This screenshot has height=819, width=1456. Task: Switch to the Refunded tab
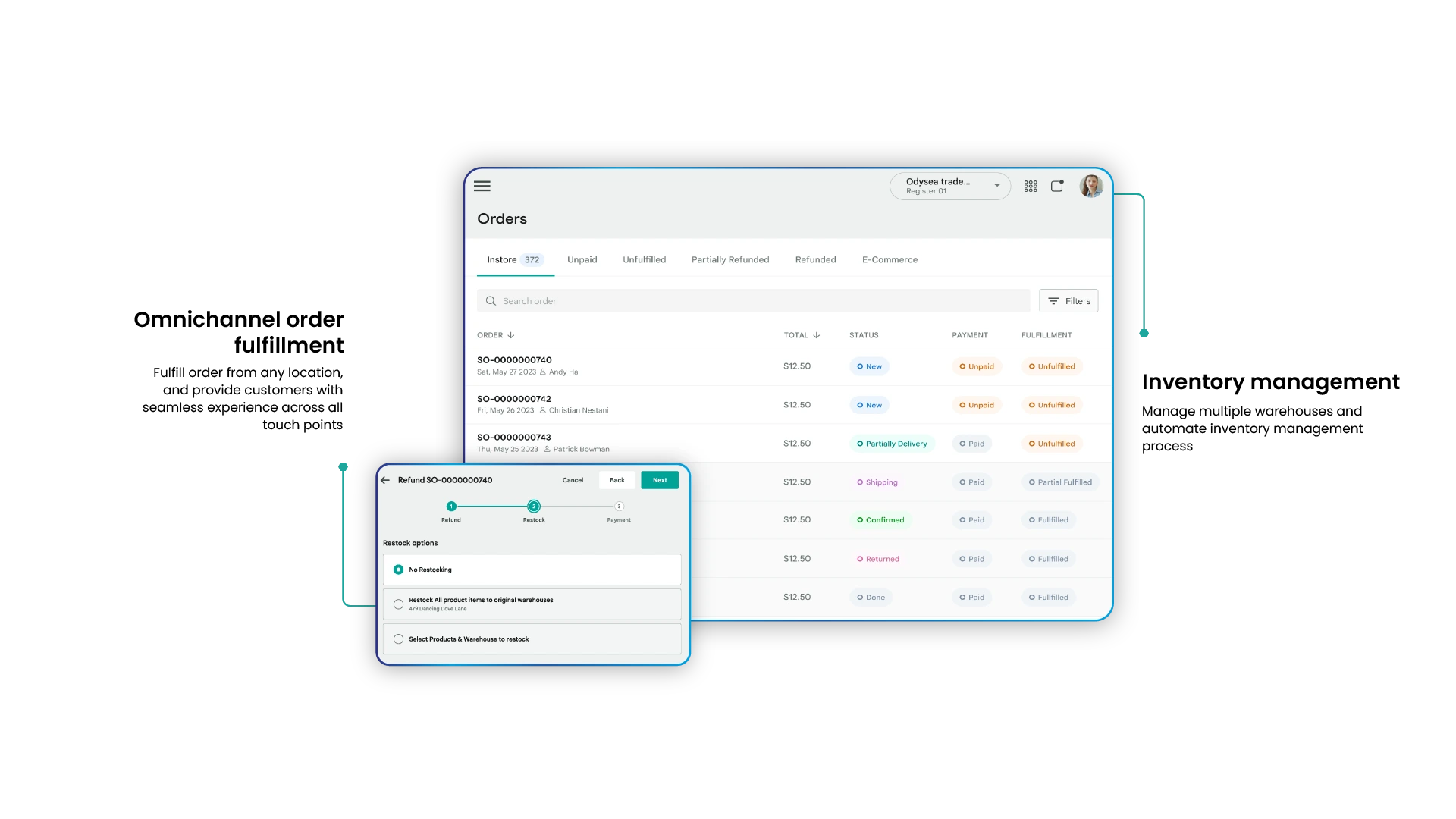tap(815, 259)
